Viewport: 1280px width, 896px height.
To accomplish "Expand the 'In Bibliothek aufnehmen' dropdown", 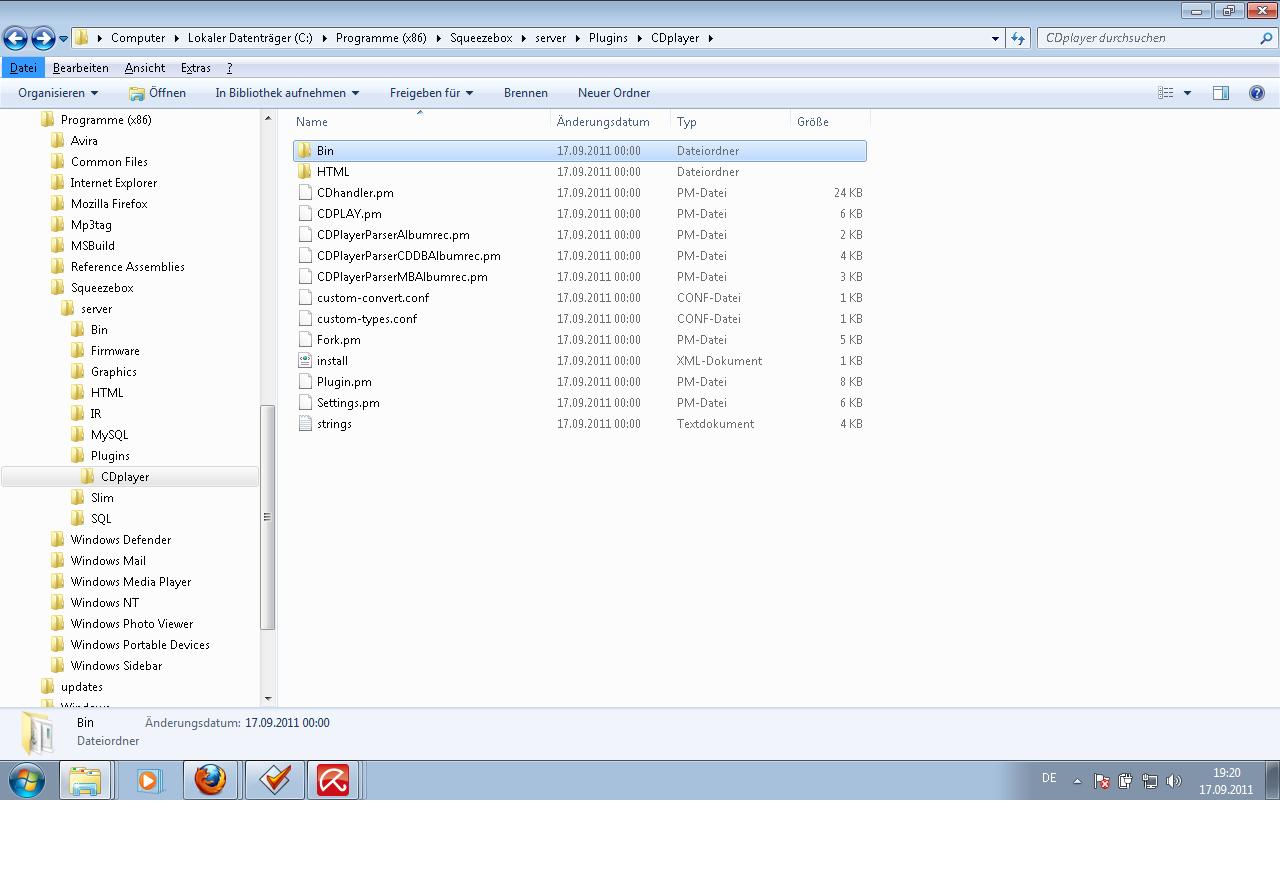I will pos(287,93).
